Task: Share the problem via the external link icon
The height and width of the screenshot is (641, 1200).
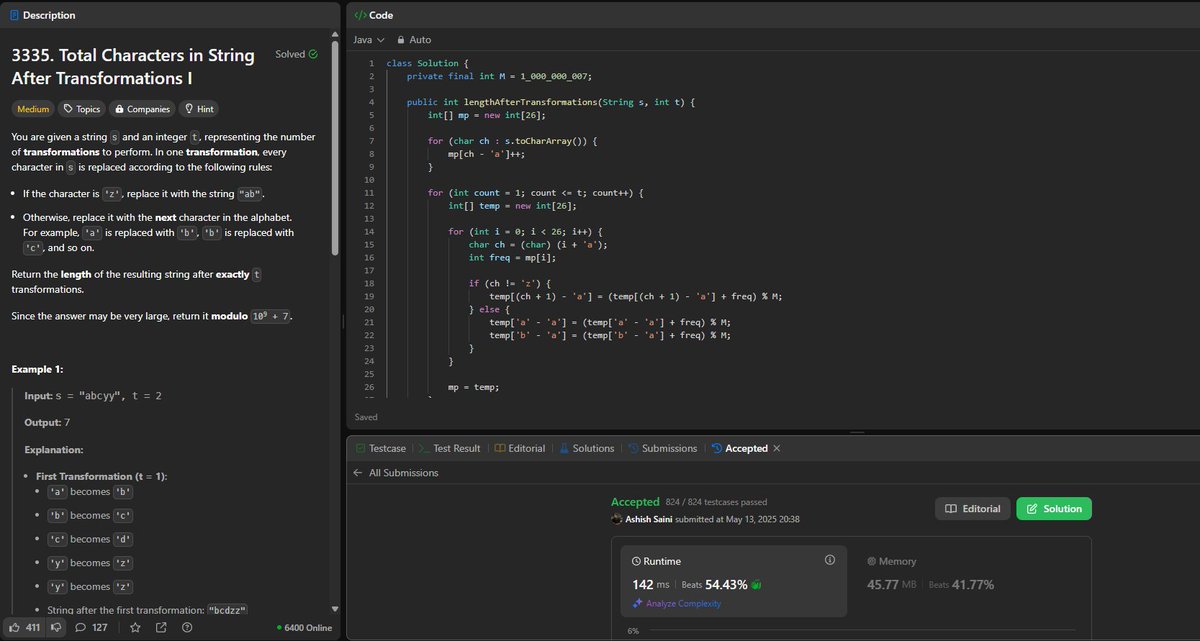Action: point(161,628)
